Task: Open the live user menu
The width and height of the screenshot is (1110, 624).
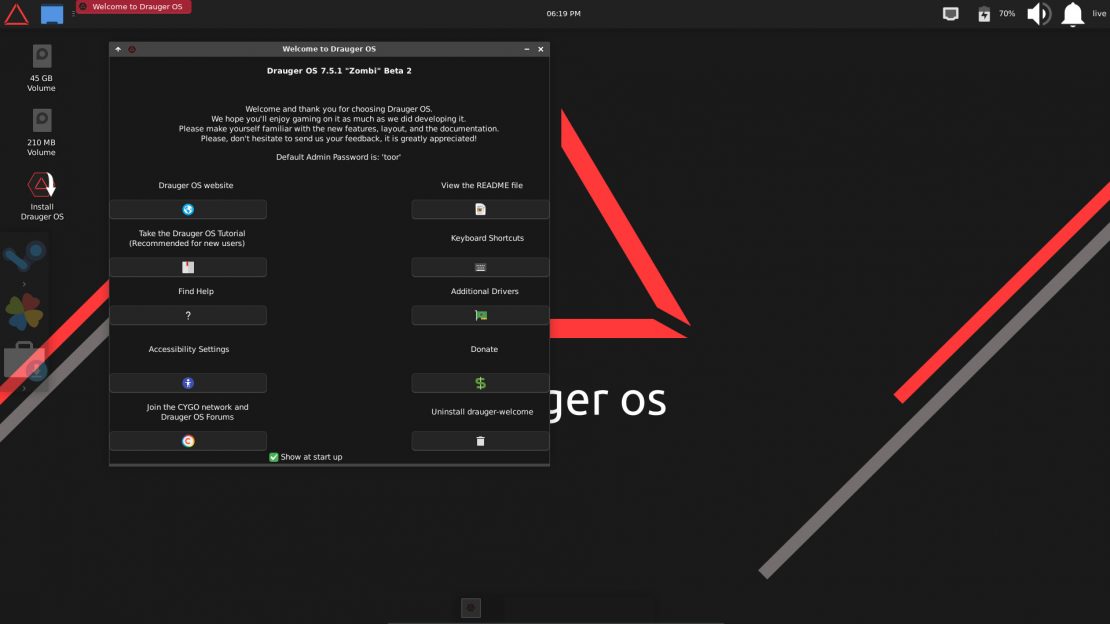Action: coord(1099,14)
